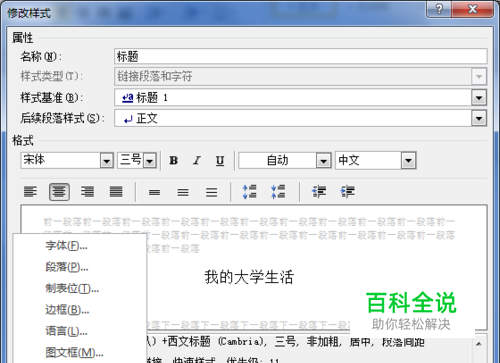Set paragraph alignment to right
500x363 pixels.
click(x=87, y=192)
